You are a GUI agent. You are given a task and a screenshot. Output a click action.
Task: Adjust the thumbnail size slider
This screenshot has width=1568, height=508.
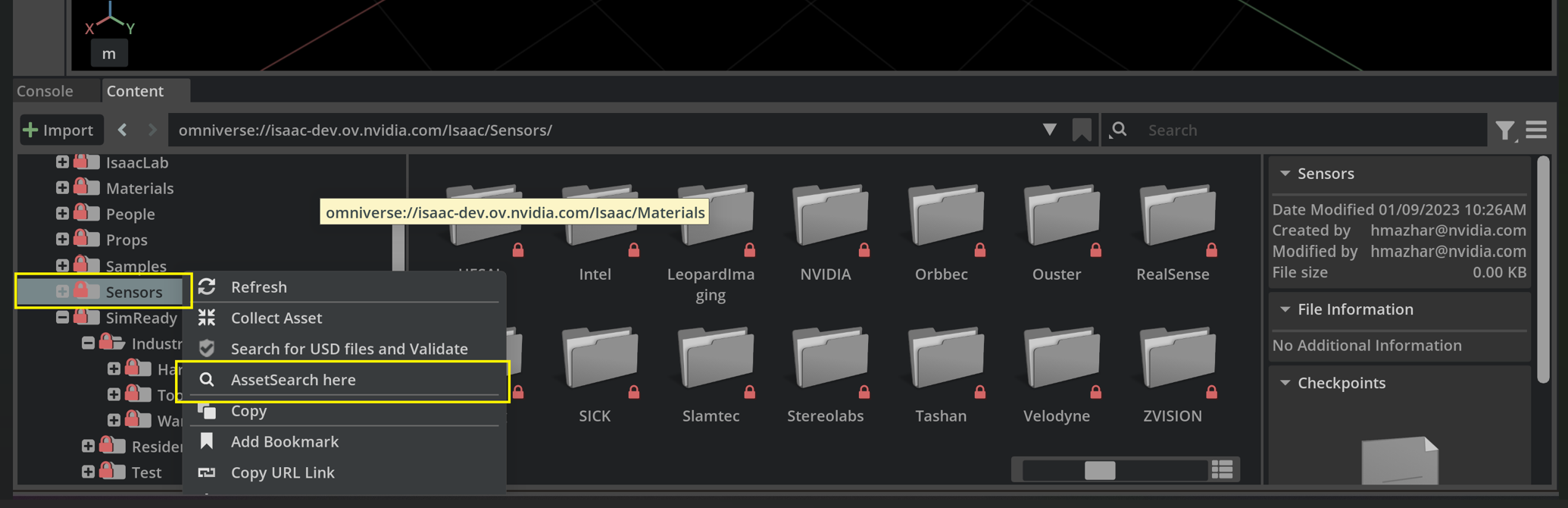point(1100,470)
